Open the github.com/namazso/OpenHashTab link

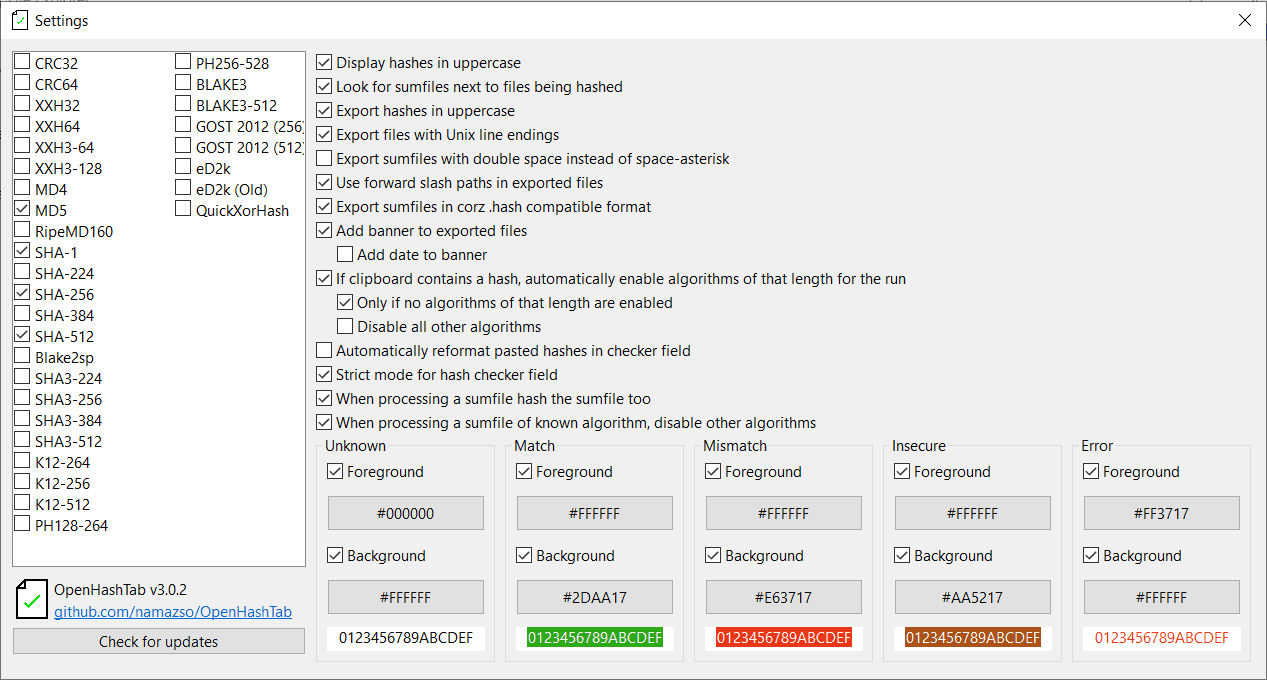tap(173, 611)
